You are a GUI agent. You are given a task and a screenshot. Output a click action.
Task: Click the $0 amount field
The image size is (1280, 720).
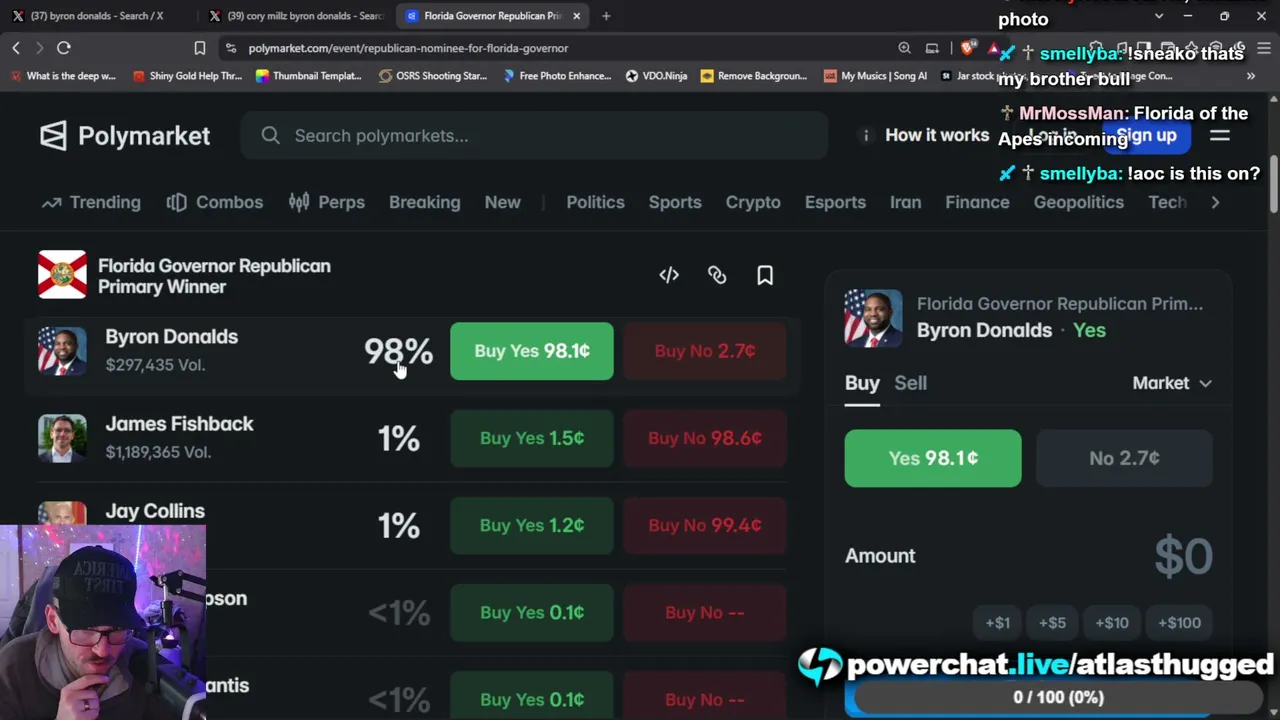tap(1183, 556)
